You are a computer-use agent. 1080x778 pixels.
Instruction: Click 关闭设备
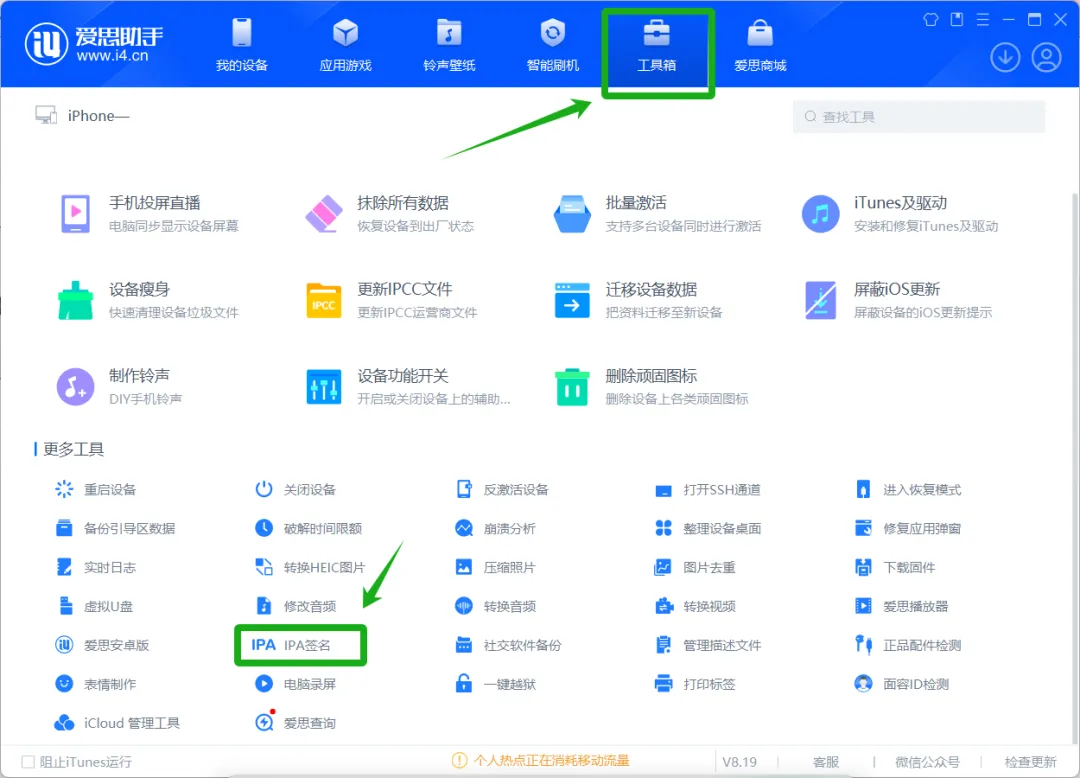pos(295,490)
